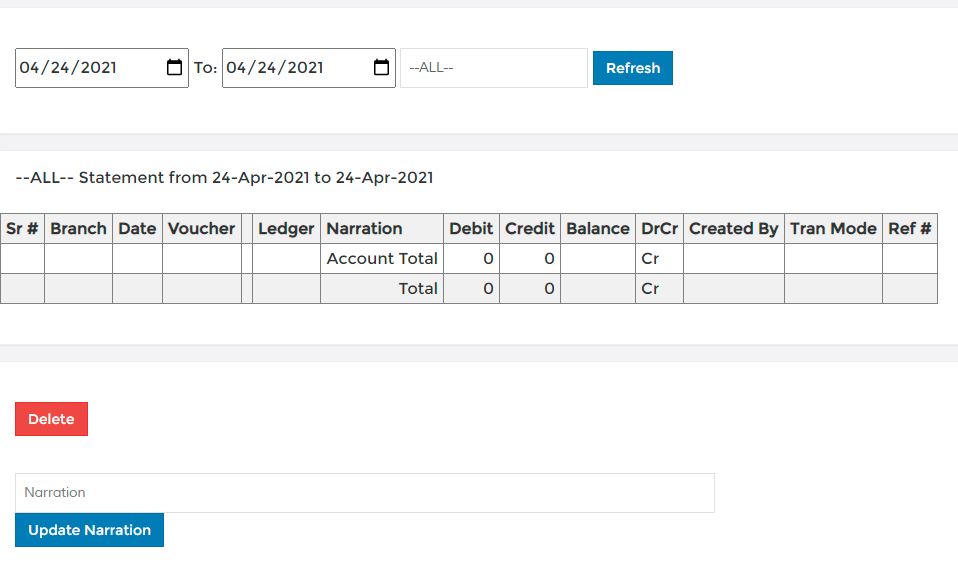This screenshot has width=958, height=565.
Task: Click the red Delete button
Action: (x=51, y=419)
